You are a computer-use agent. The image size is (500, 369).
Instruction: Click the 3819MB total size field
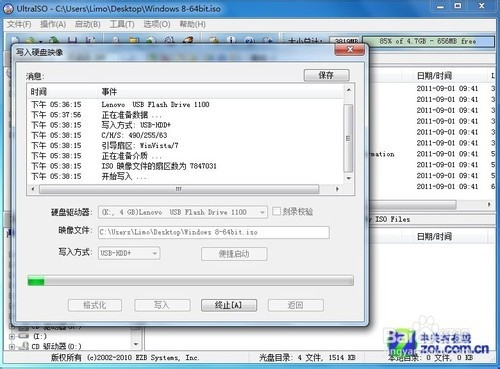345,41
